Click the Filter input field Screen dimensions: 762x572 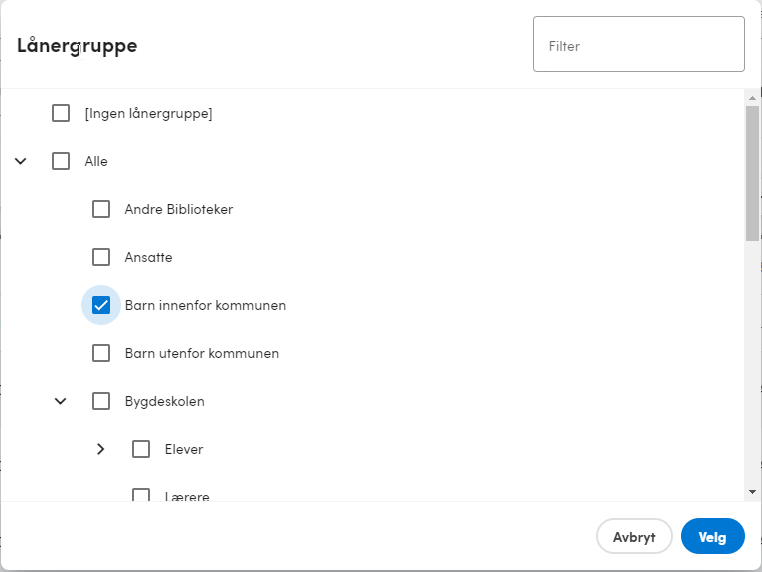pos(639,44)
